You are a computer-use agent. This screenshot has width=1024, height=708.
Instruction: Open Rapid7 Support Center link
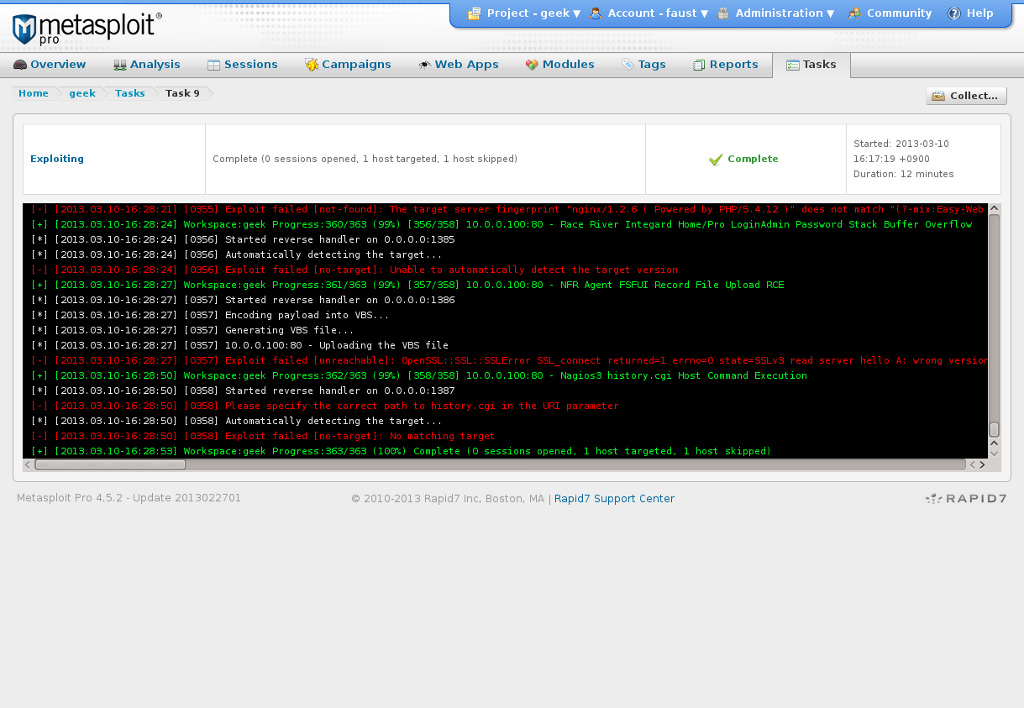point(614,498)
